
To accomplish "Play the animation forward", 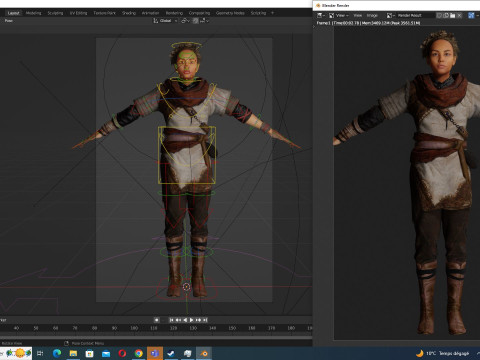I will 192,320.
